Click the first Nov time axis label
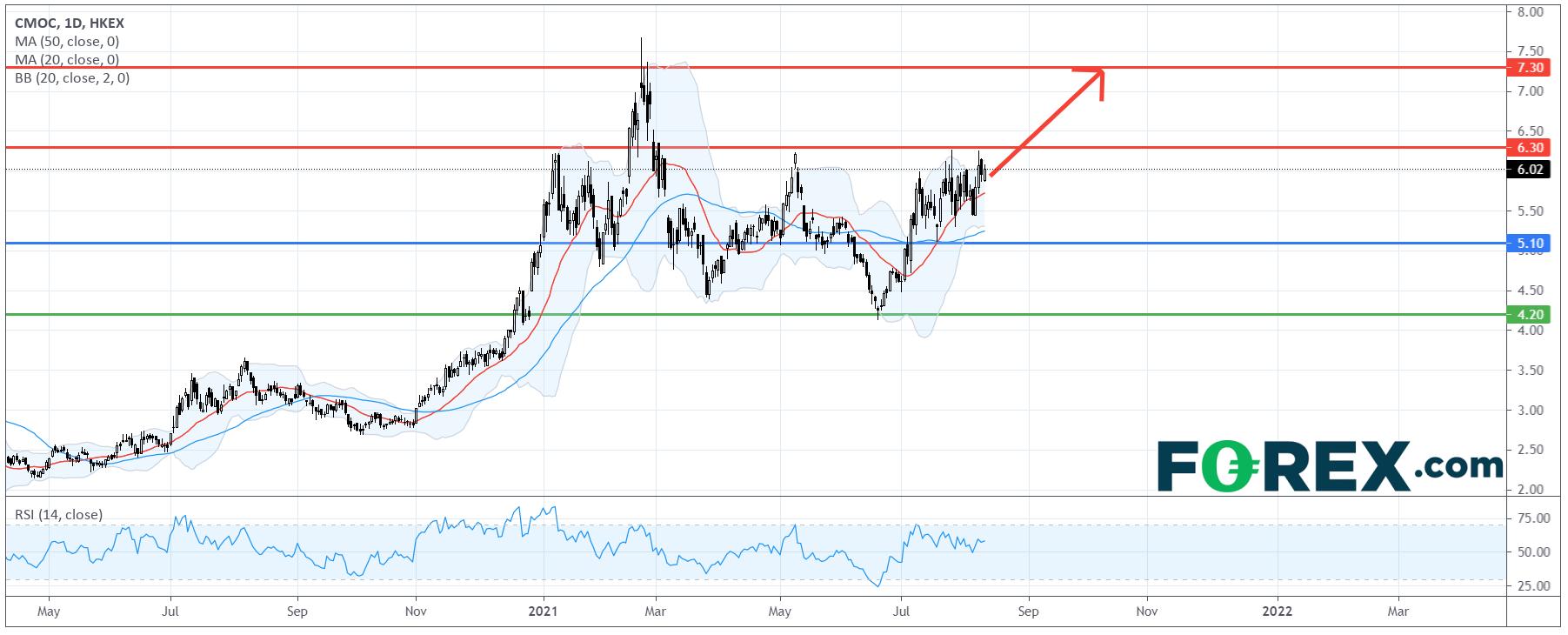Viewport: 1568px width, 635px height. click(416, 612)
